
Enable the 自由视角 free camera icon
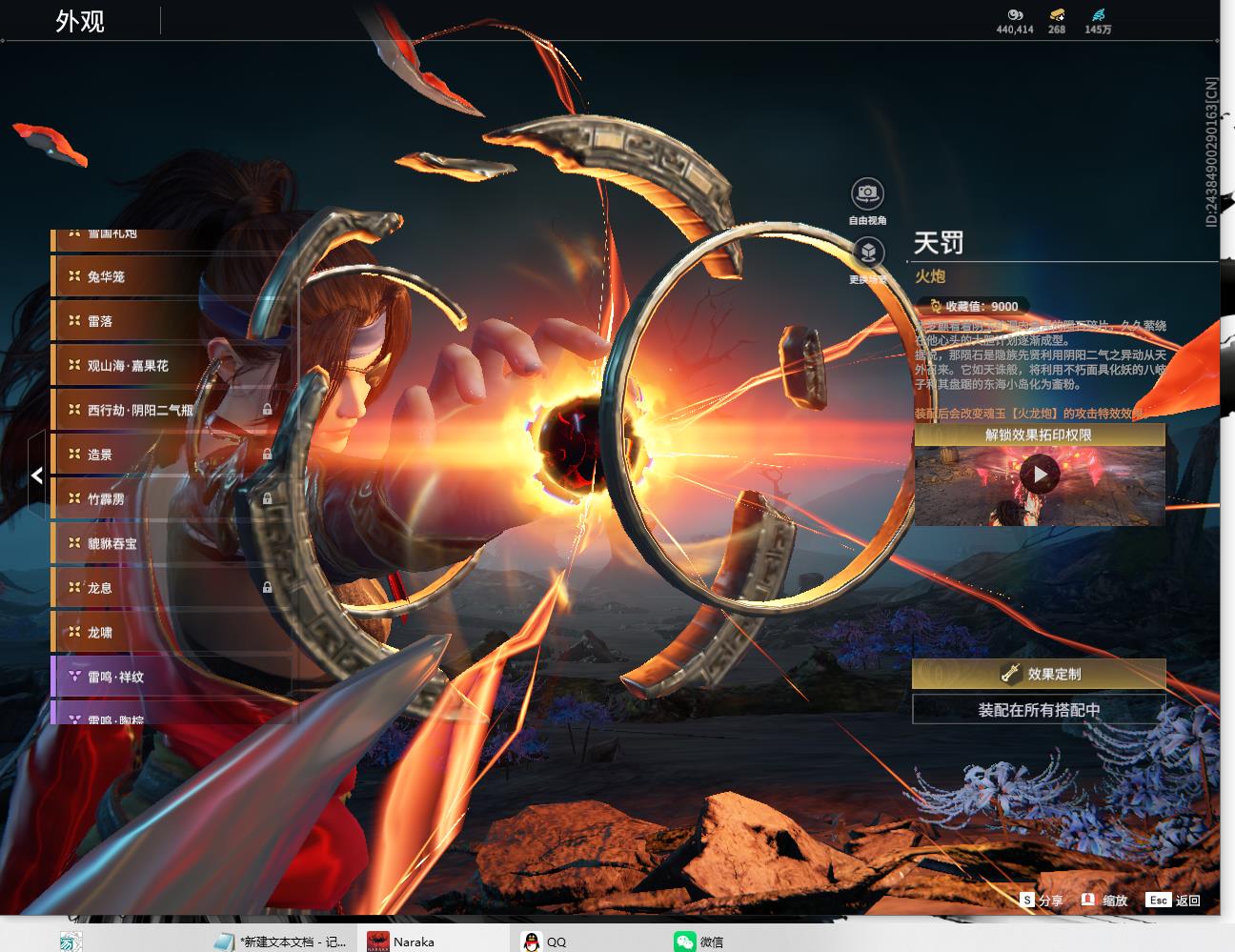[867, 193]
